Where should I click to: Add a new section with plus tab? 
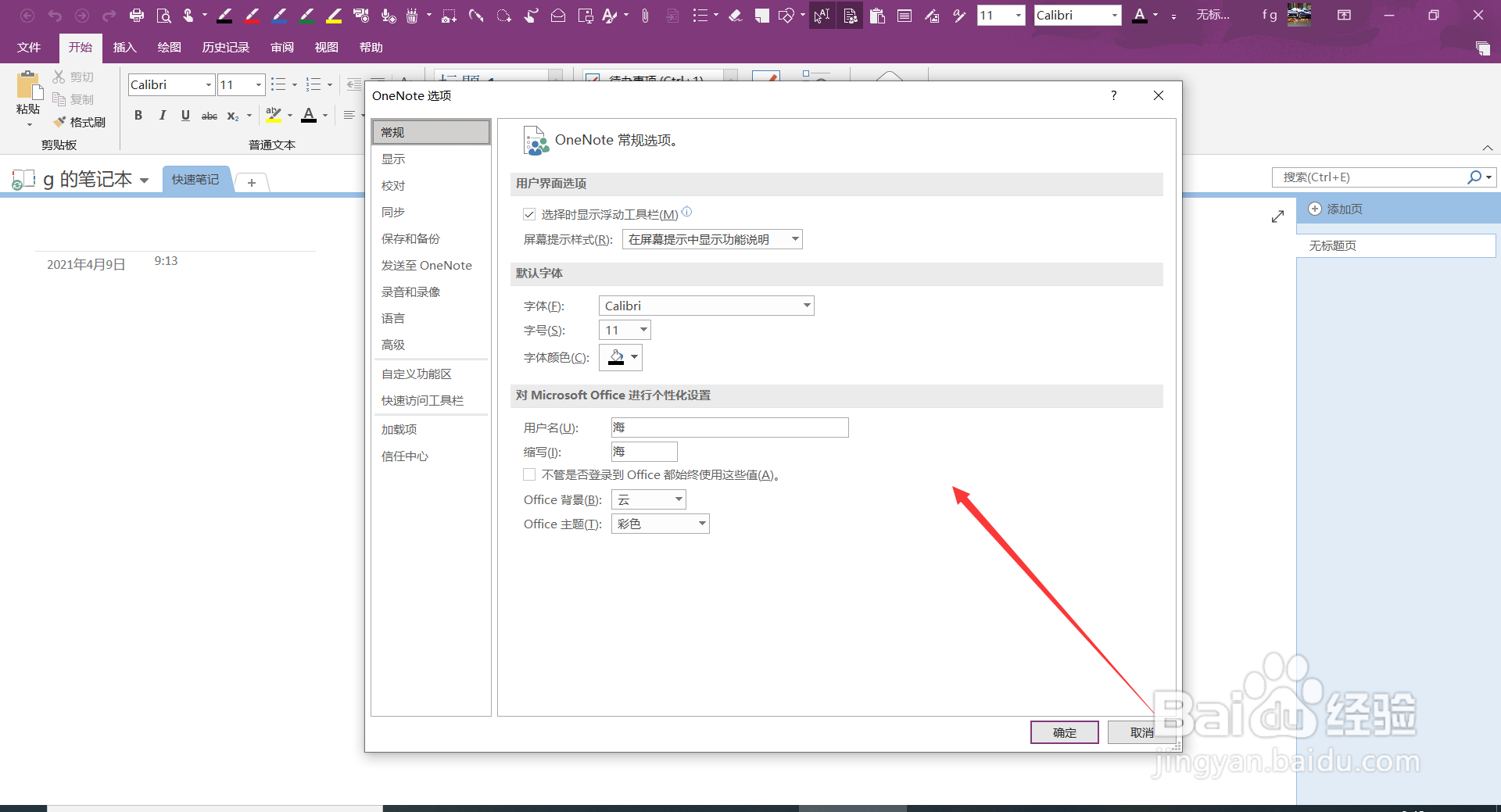click(x=252, y=182)
